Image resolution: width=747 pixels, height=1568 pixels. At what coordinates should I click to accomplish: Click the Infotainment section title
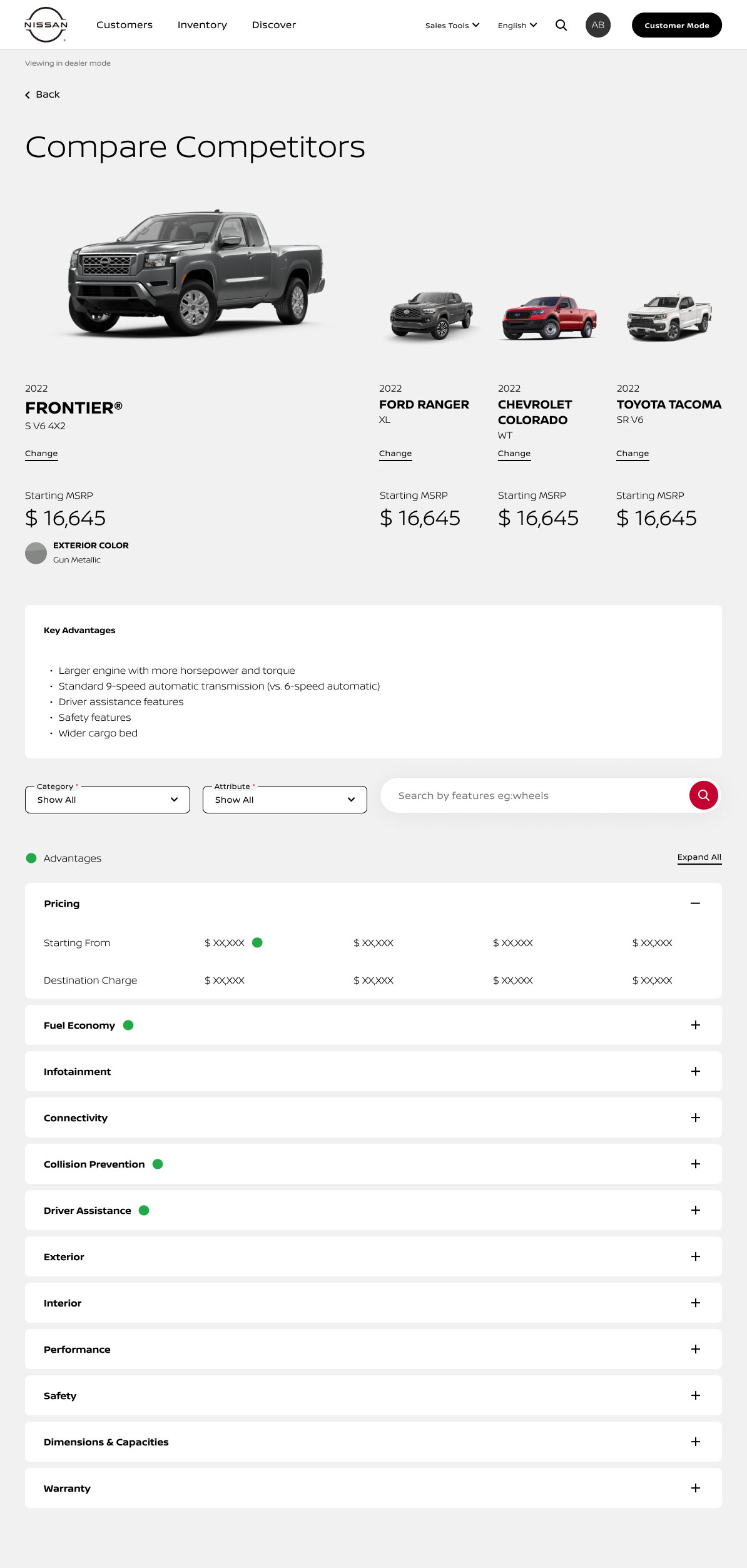pos(77,1072)
